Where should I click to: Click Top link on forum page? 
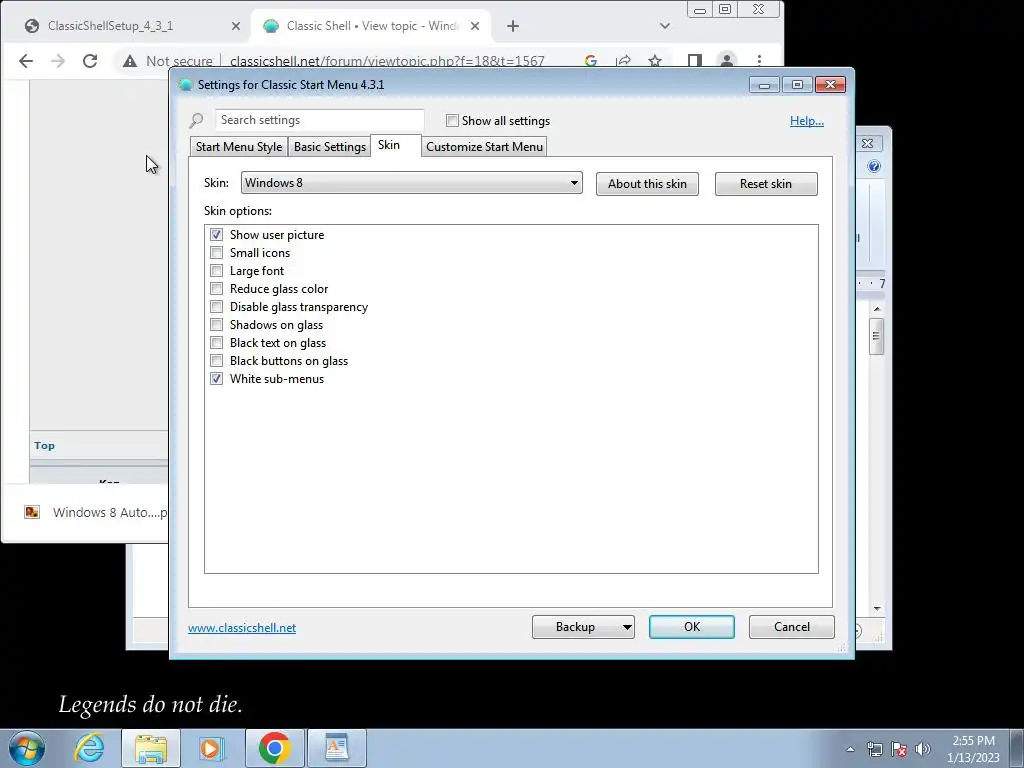coord(44,445)
